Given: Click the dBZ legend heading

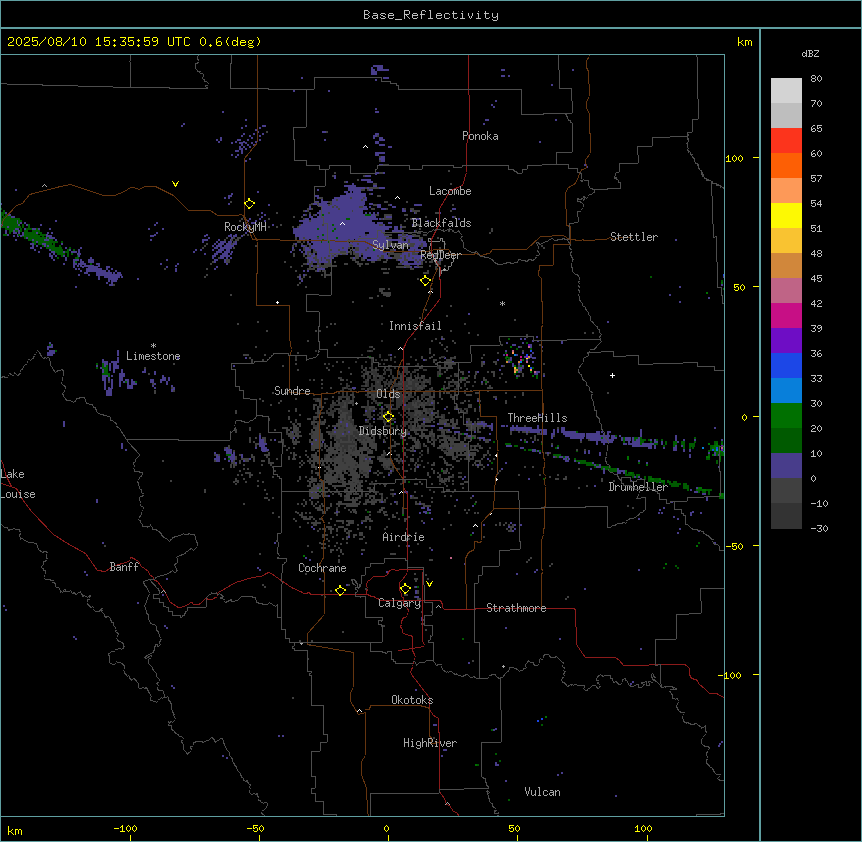Looking at the screenshot, I should coord(810,54).
